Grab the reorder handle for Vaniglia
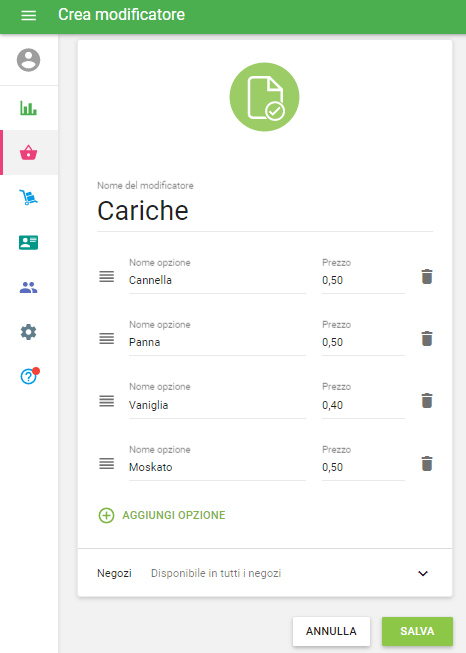 [107, 401]
